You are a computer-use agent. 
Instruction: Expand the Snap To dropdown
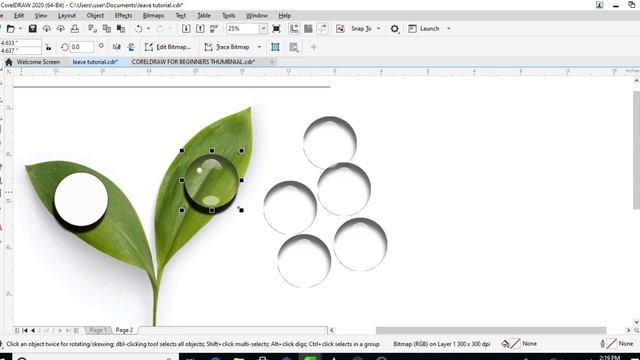click(378, 29)
